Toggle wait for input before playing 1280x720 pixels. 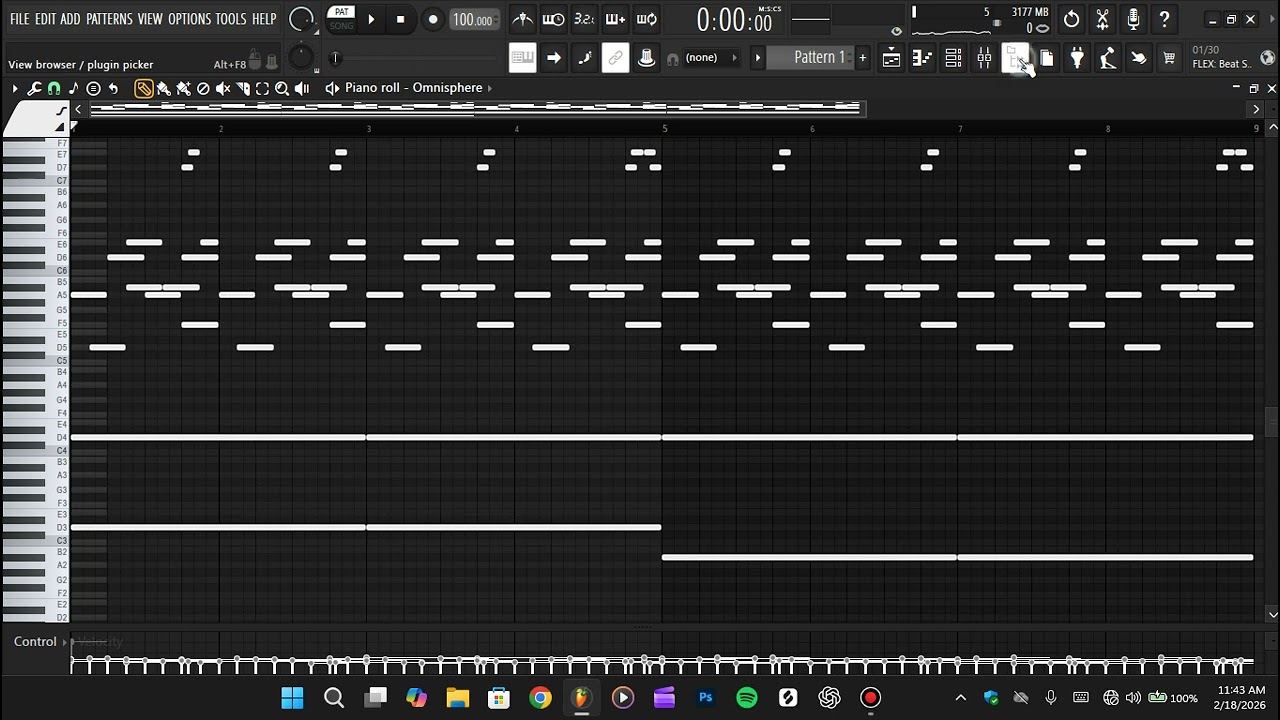(x=553, y=19)
